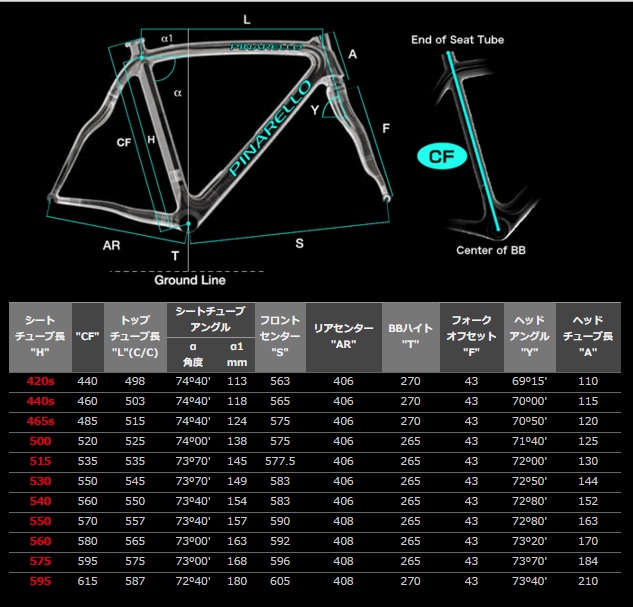Click the α1 label near the seat cluster
633x607 pixels.
pyautogui.click(x=167, y=38)
